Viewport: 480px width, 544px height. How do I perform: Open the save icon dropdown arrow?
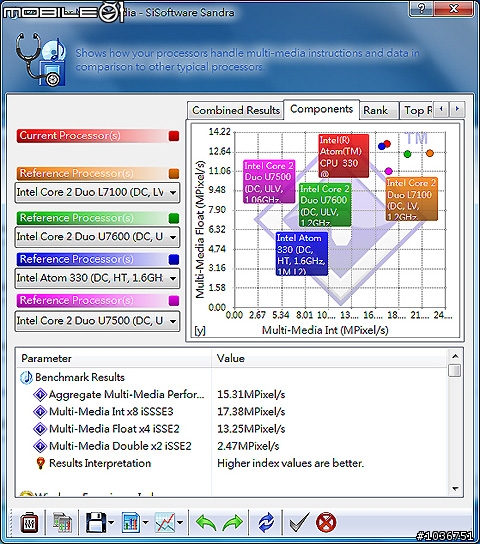pyautogui.click(x=111, y=522)
